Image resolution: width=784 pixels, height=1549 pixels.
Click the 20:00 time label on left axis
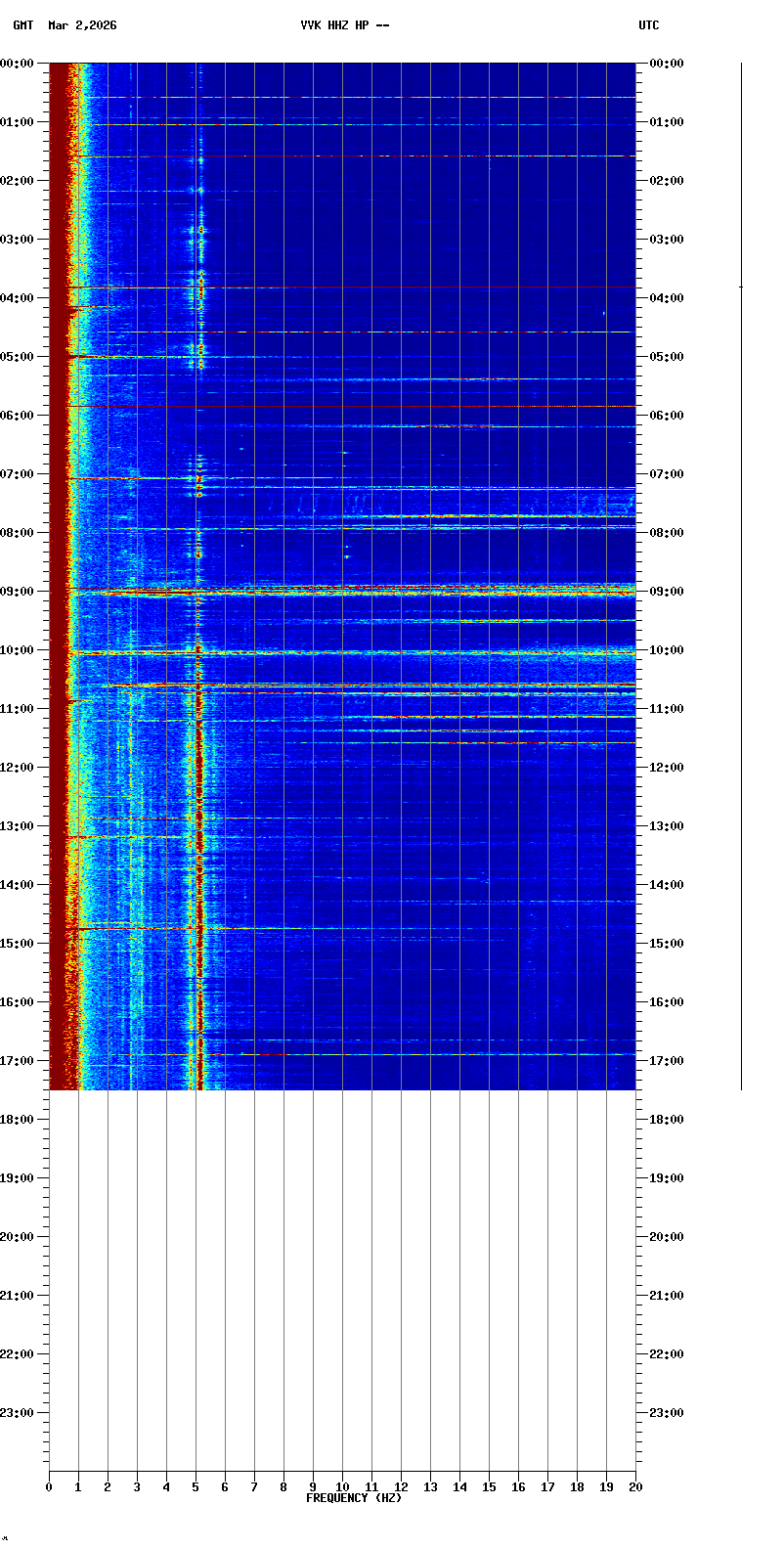pos(18,1237)
